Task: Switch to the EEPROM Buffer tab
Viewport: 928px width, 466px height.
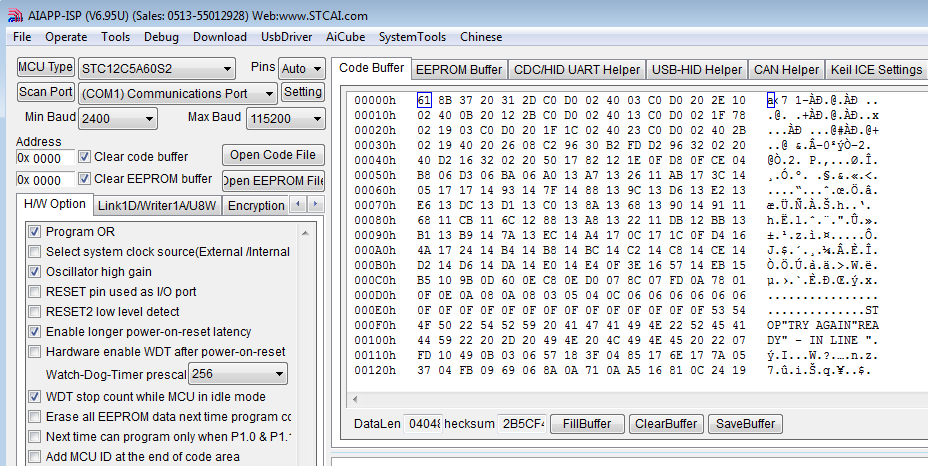Action: (x=458, y=70)
